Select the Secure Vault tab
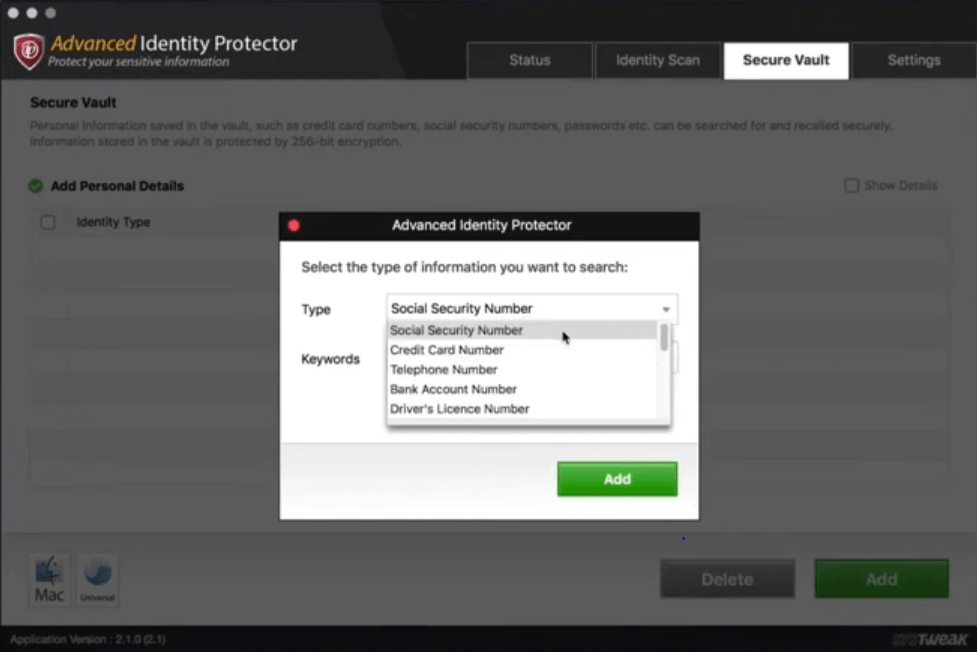Screen dimensions: 977x652 (x=786, y=60)
